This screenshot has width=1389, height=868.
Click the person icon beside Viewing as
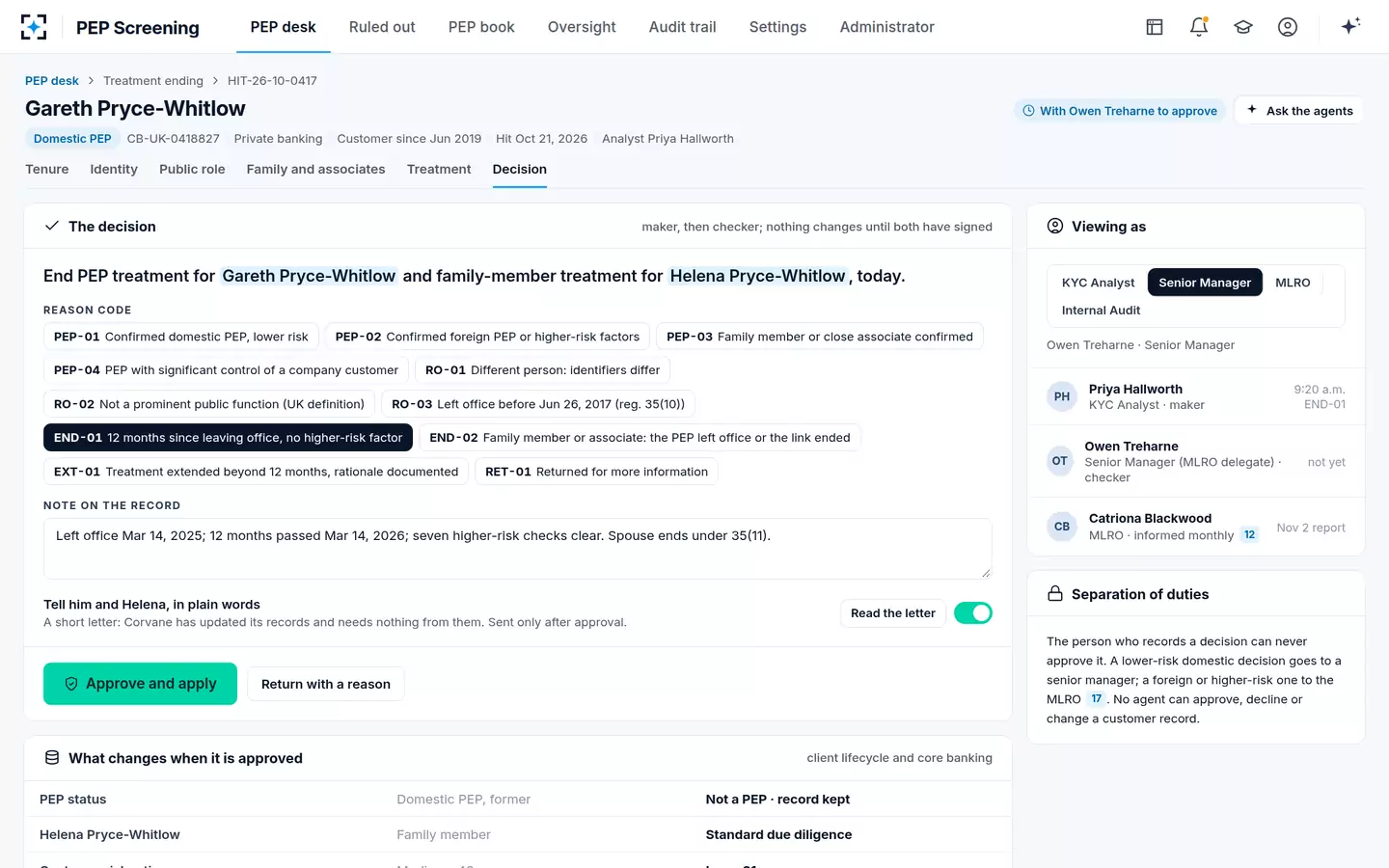[x=1055, y=226]
